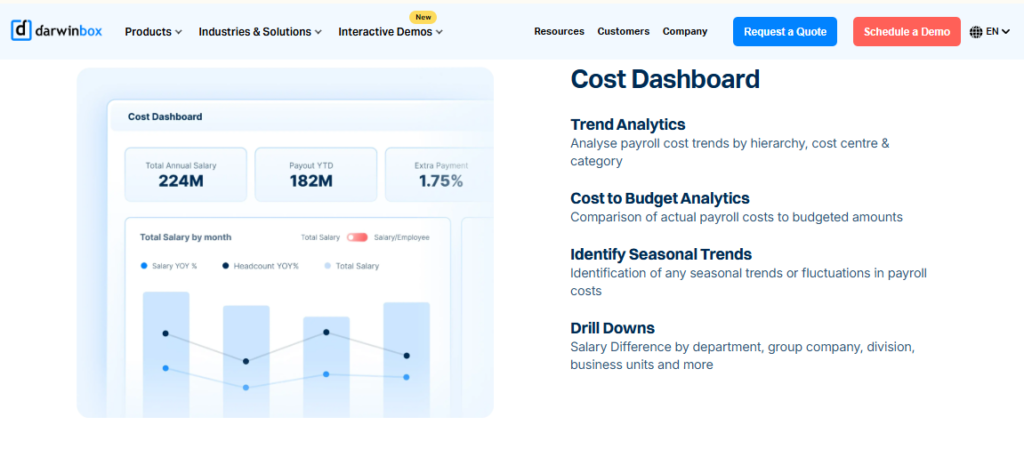1024x449 pixels.
Task: Toggle Total Salary / Salary per Employee switch
Action: [x=357, y=238]
